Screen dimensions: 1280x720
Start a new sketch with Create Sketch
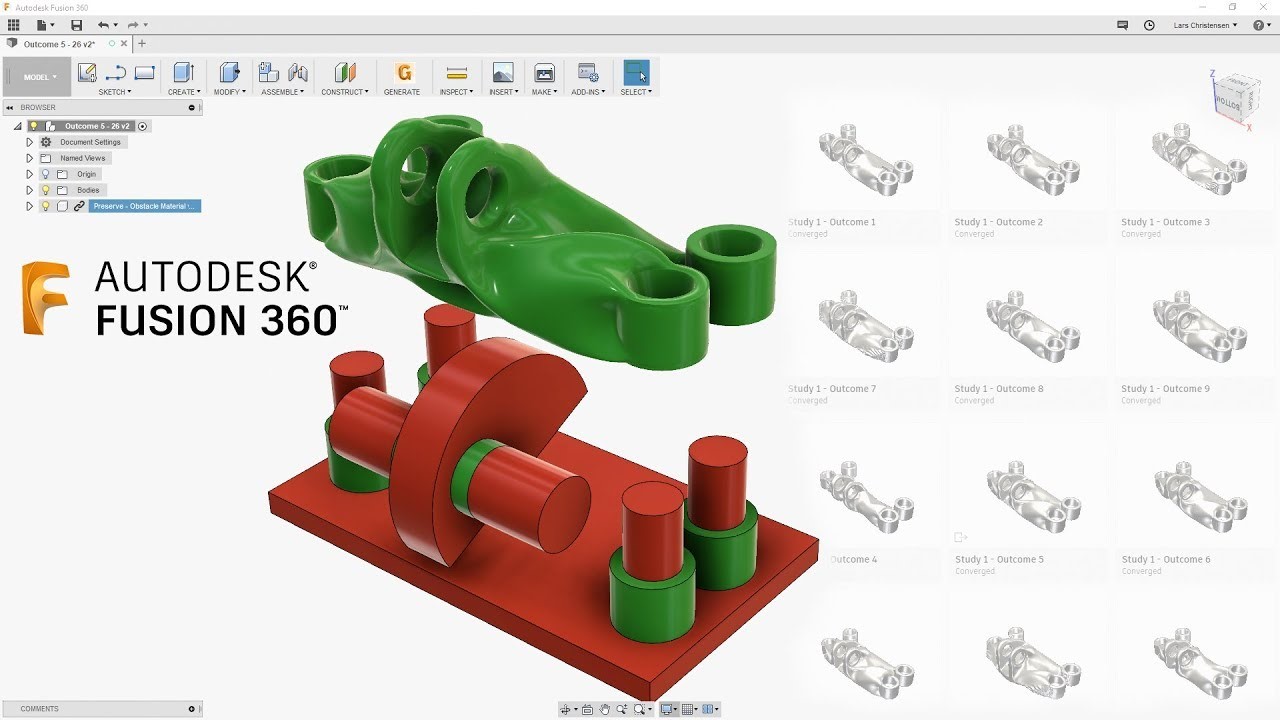pyautogui.click(x=87, y=72)
